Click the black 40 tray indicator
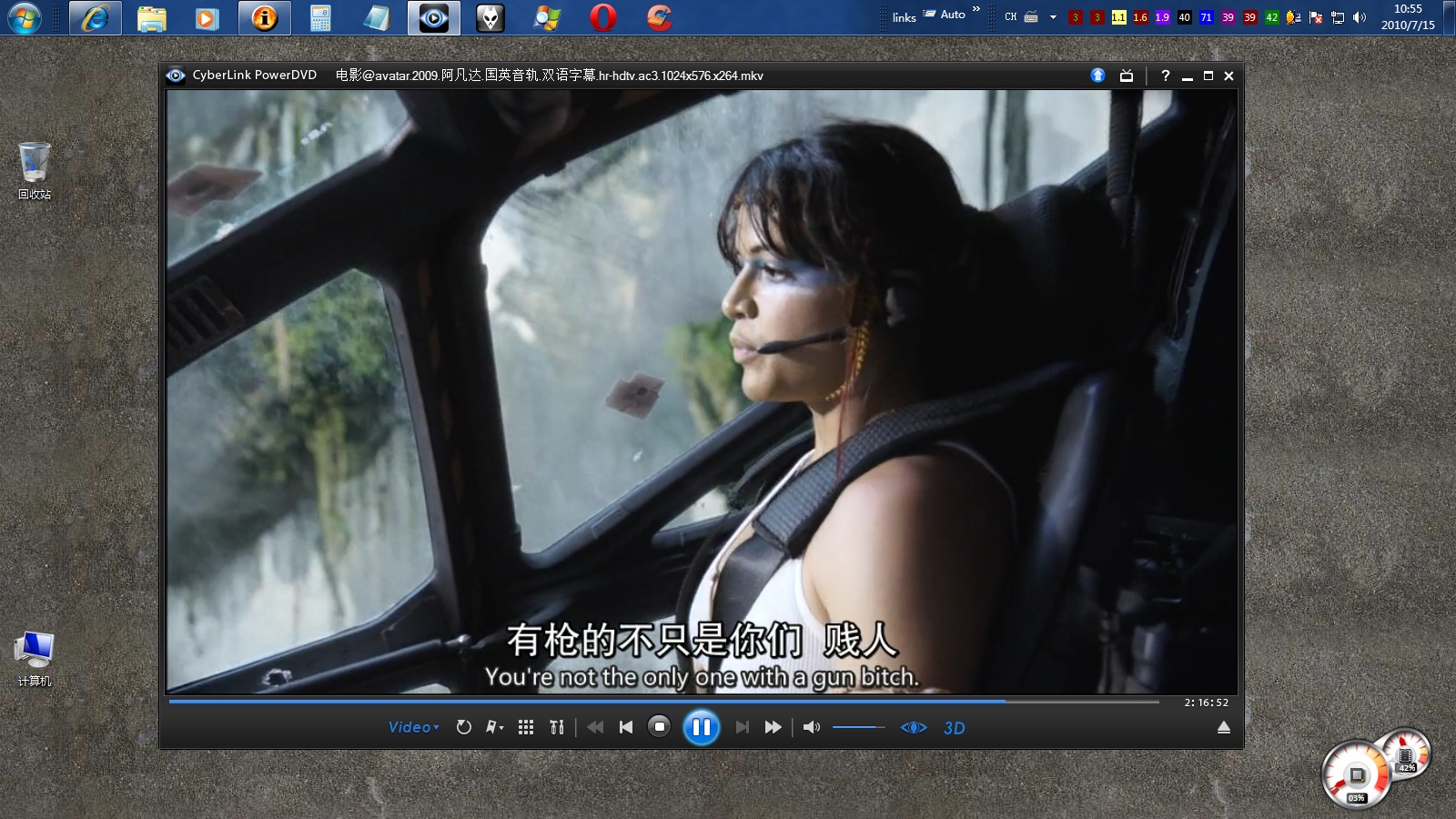 (x=1184, y=17)
